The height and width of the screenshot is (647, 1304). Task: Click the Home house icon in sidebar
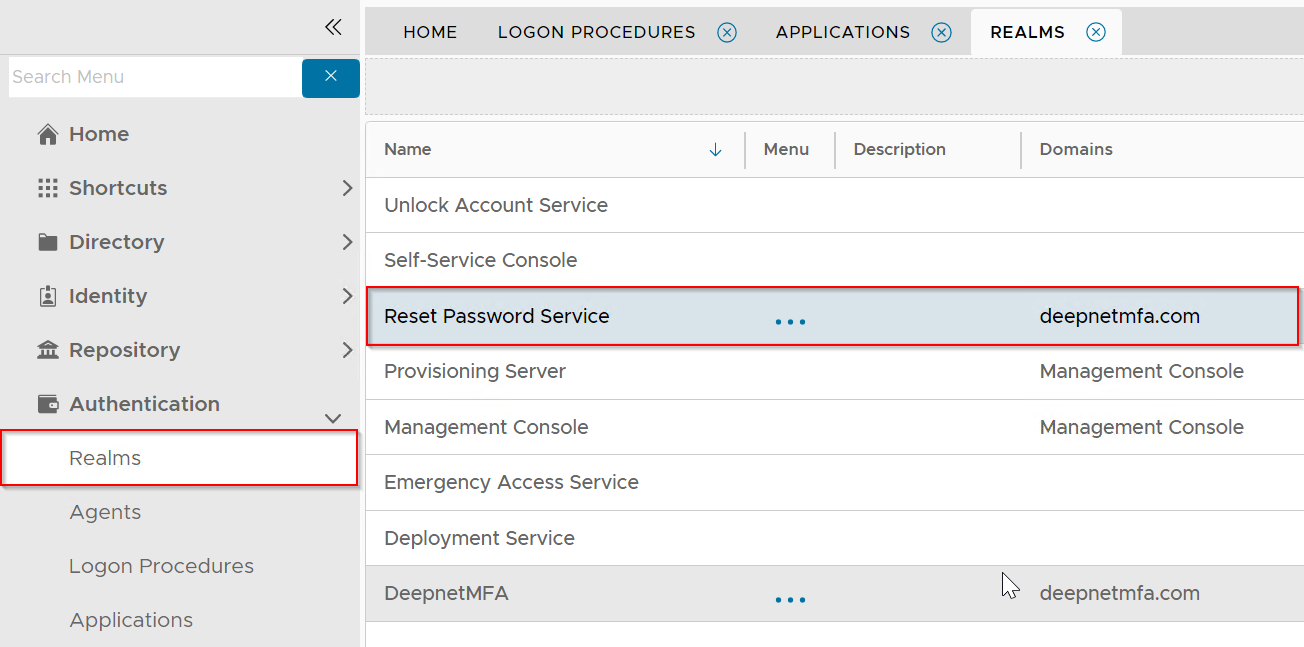(x=47, y=134)
